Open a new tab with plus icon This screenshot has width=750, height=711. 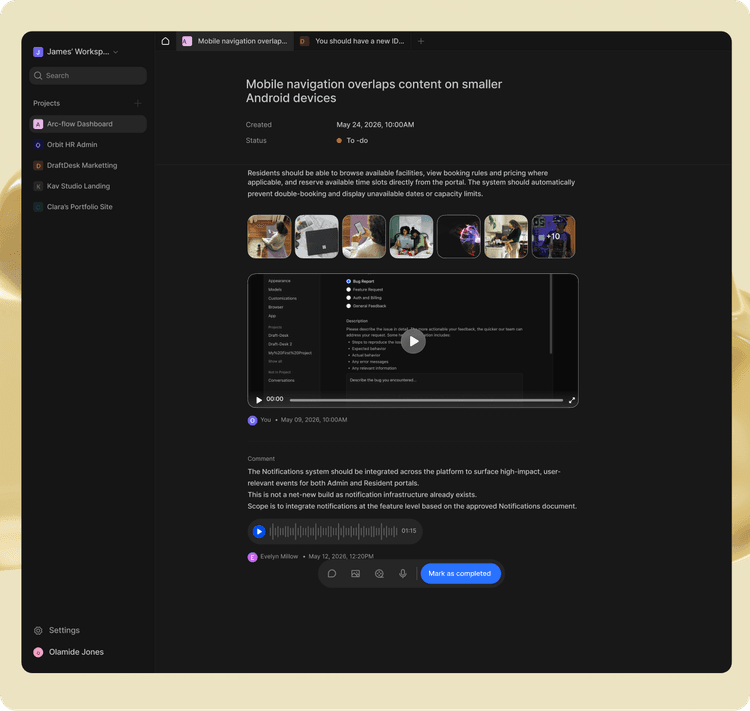click(421, 41)
